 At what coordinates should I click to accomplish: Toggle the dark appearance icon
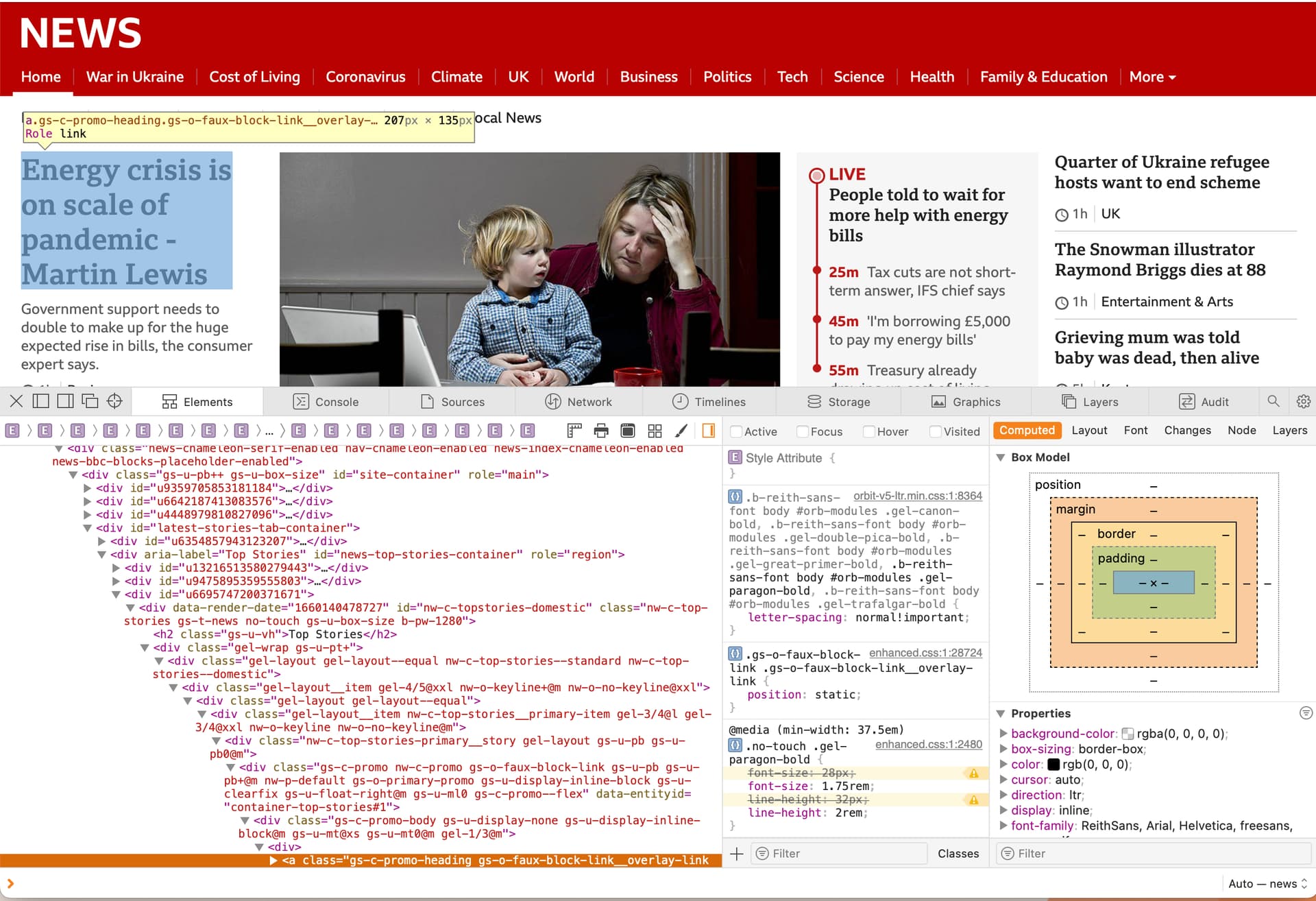tap(627, 431)
